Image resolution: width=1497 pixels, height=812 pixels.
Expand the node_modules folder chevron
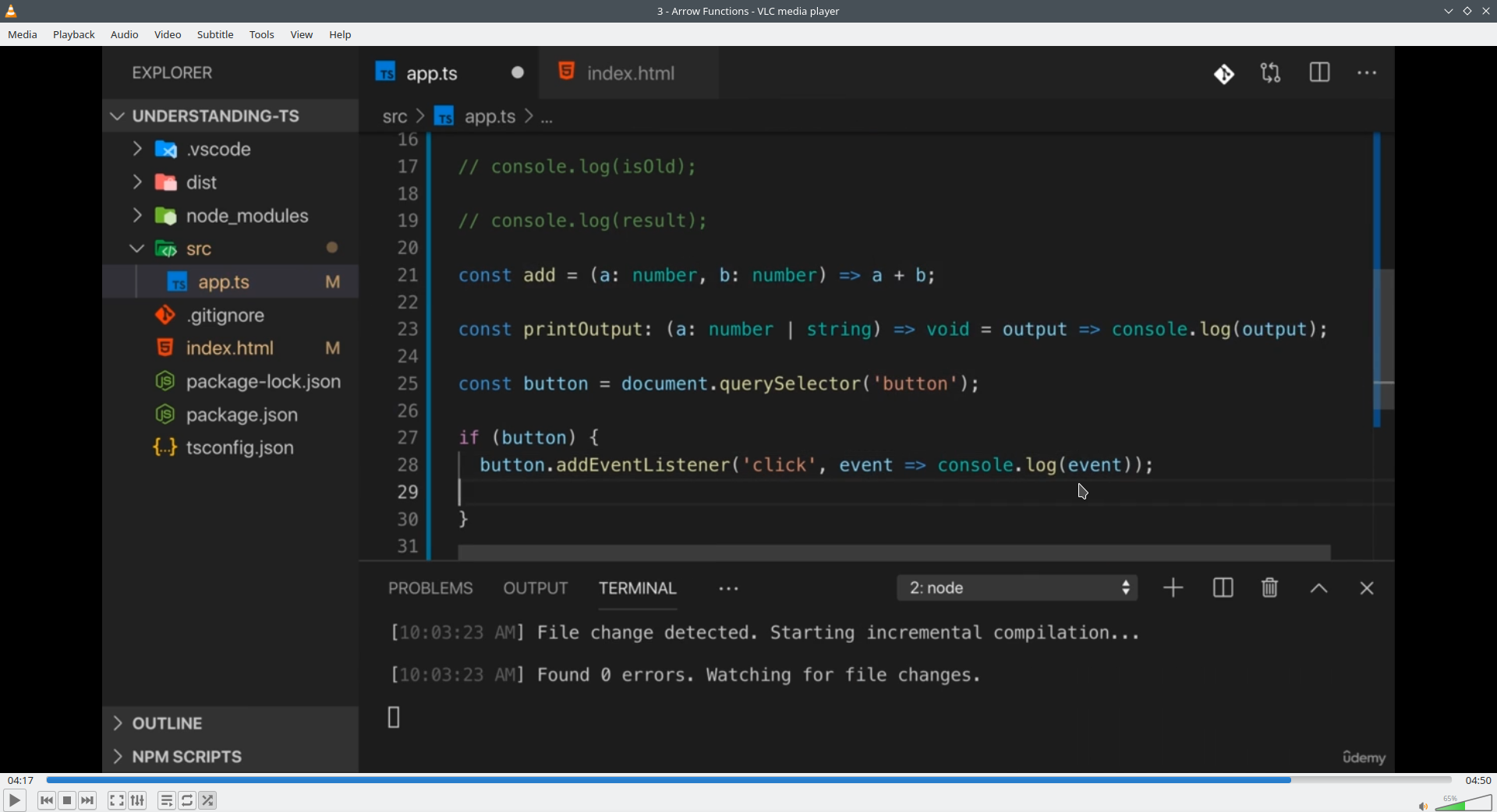(137, 215)
